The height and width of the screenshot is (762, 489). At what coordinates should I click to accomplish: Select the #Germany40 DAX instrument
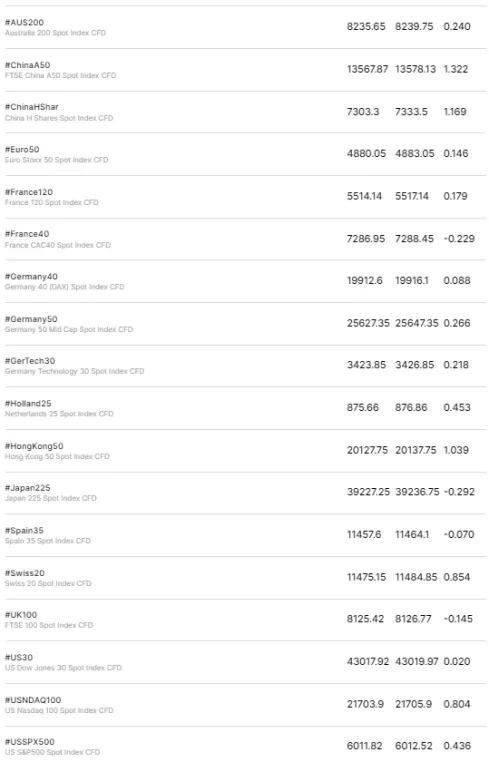(244, 281)
